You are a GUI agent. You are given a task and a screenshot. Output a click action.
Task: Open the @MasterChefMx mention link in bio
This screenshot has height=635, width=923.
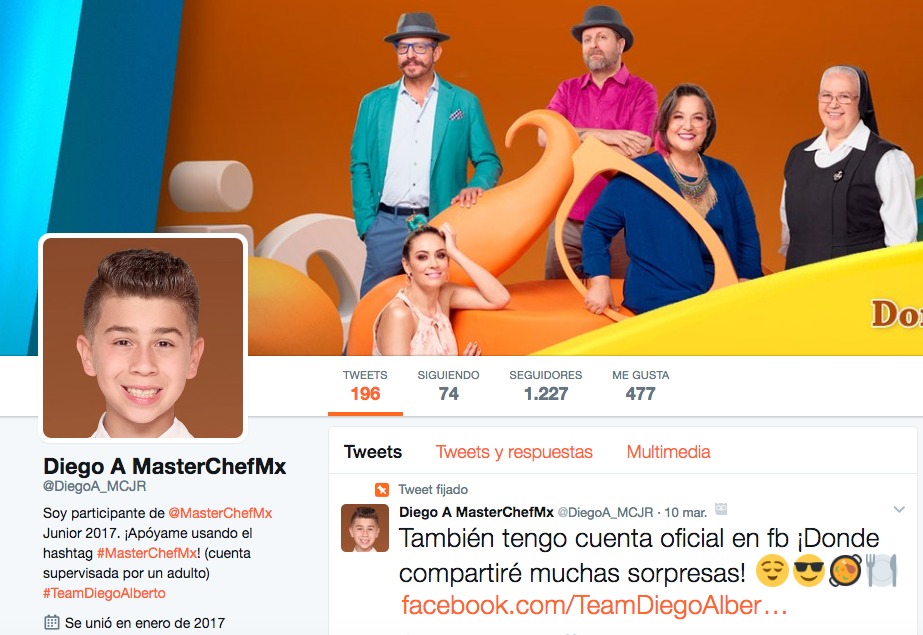tap(220, 513)
